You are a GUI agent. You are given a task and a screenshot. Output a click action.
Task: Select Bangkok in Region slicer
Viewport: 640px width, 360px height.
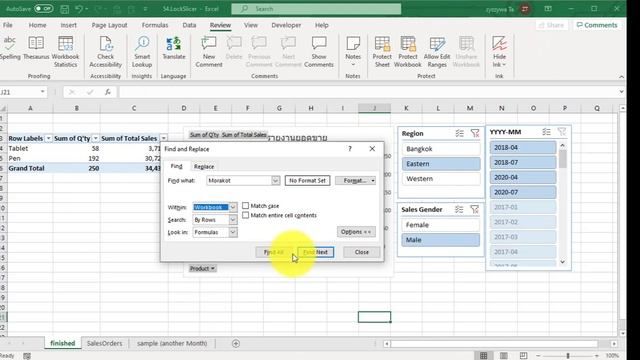(441, 149)
